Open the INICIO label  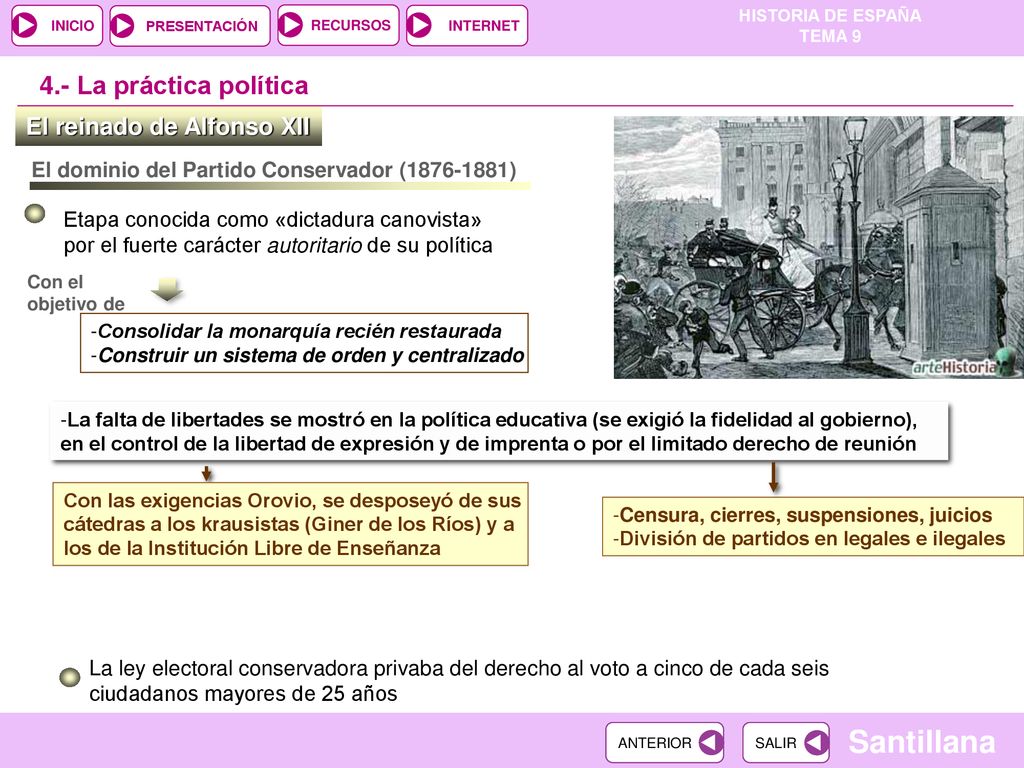tap(72, 25)
